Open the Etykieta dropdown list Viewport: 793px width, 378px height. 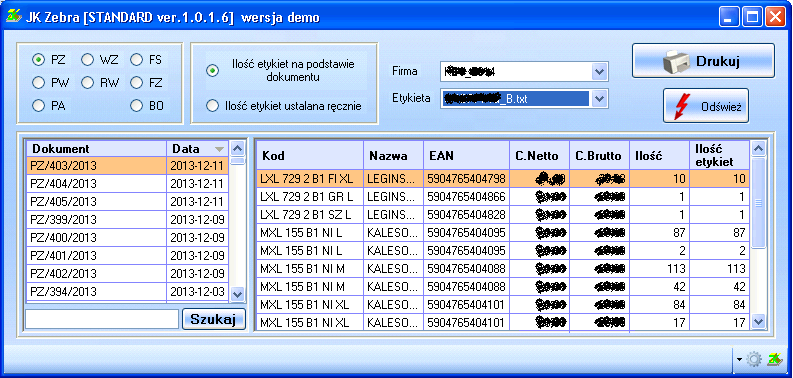point(599,99)
